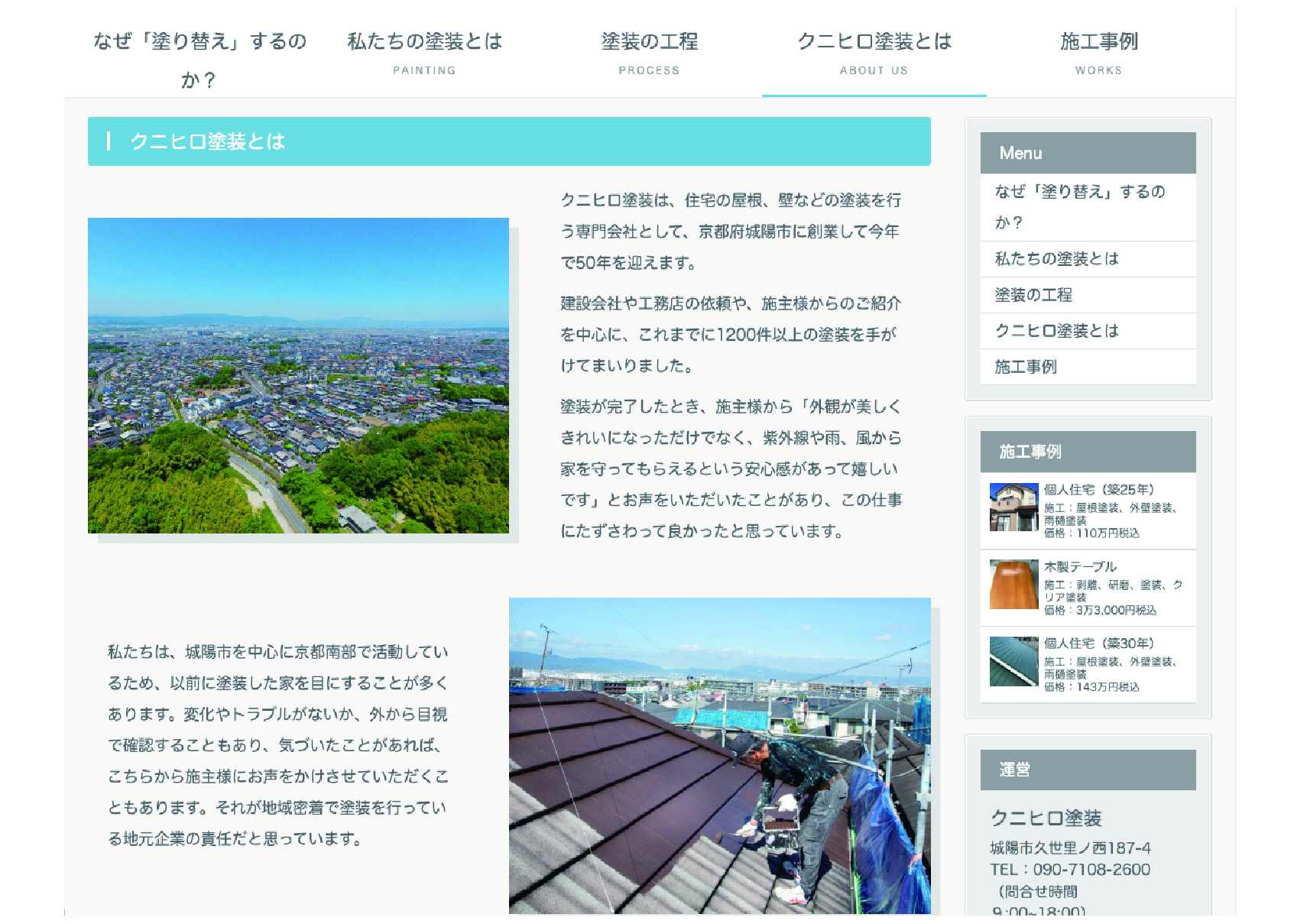
Task: Open the 施工事例 WORKS nav tab
Action: 1098,52
